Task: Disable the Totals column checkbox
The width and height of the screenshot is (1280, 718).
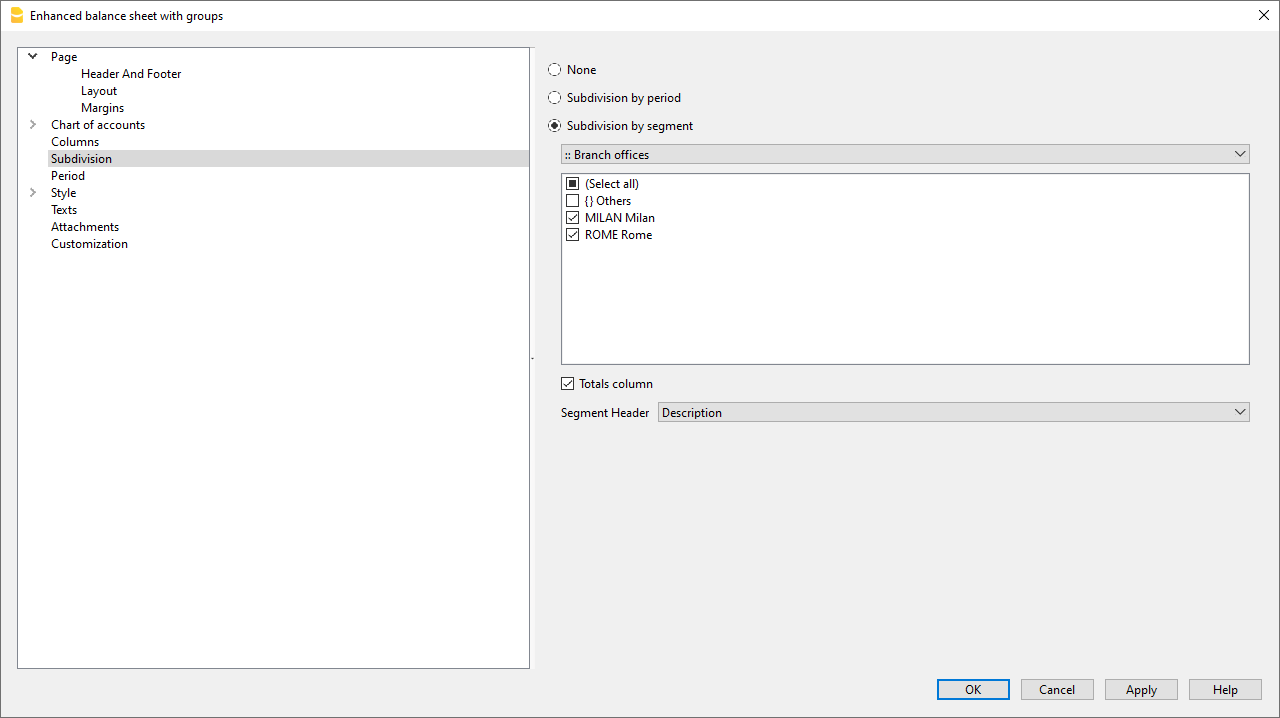Action: [568, 384]
